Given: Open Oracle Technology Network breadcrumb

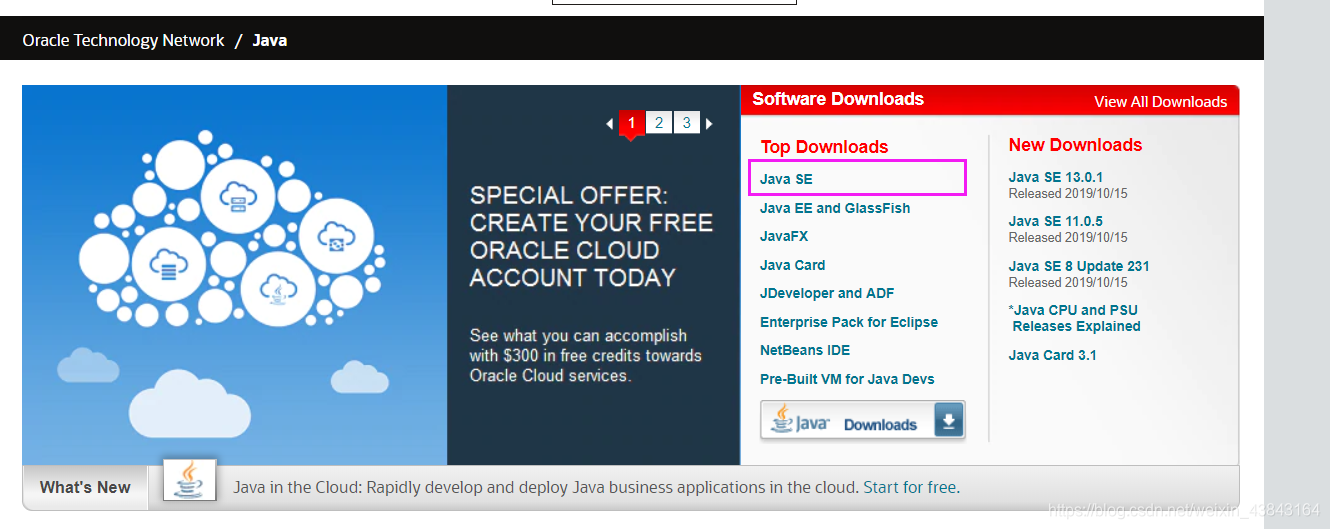Looking at the screenshot, I should pos(123,40).
